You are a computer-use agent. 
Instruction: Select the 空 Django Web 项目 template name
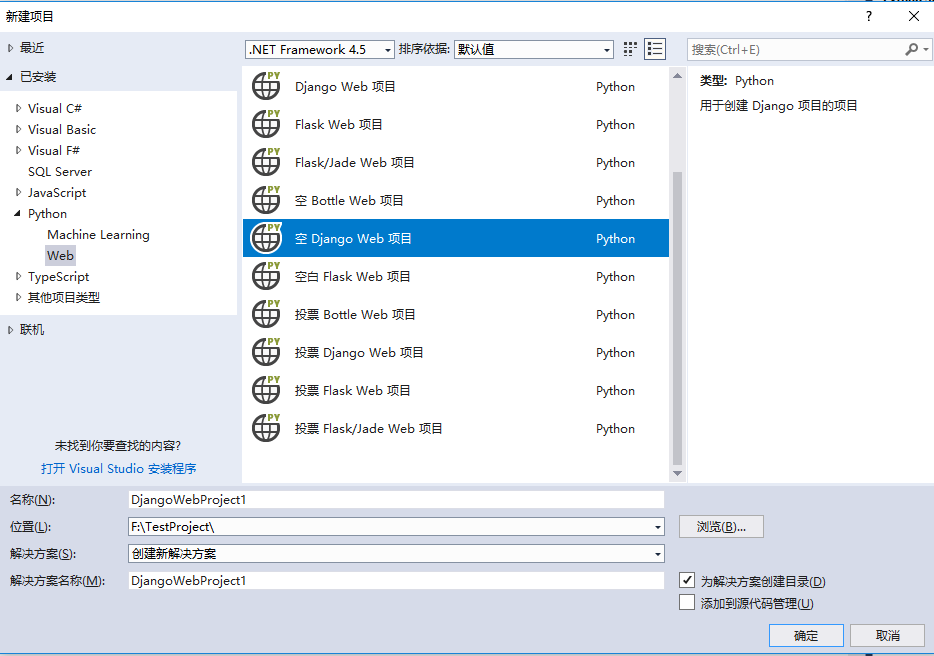[353, 239]
